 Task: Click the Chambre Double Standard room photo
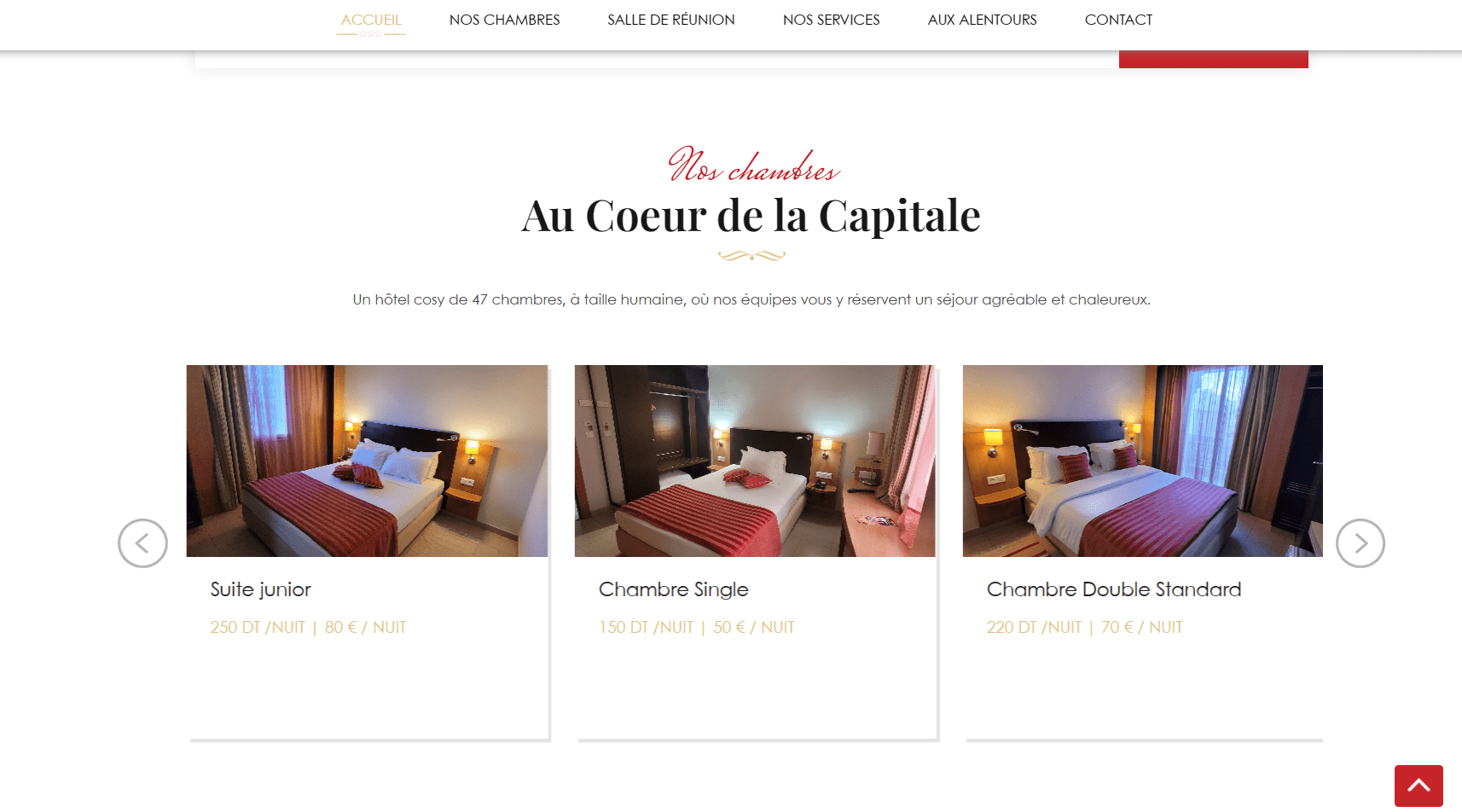click(1143, 461)
